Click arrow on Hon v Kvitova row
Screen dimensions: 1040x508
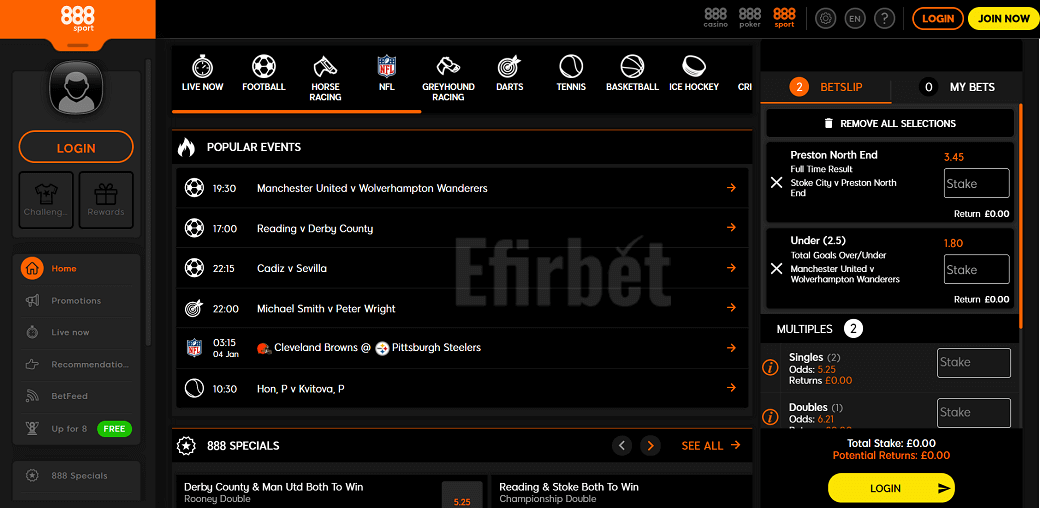[732, 387]
